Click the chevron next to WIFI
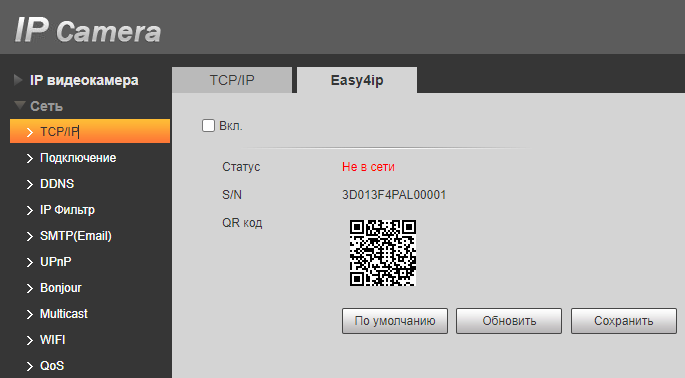 coord(30,340)
